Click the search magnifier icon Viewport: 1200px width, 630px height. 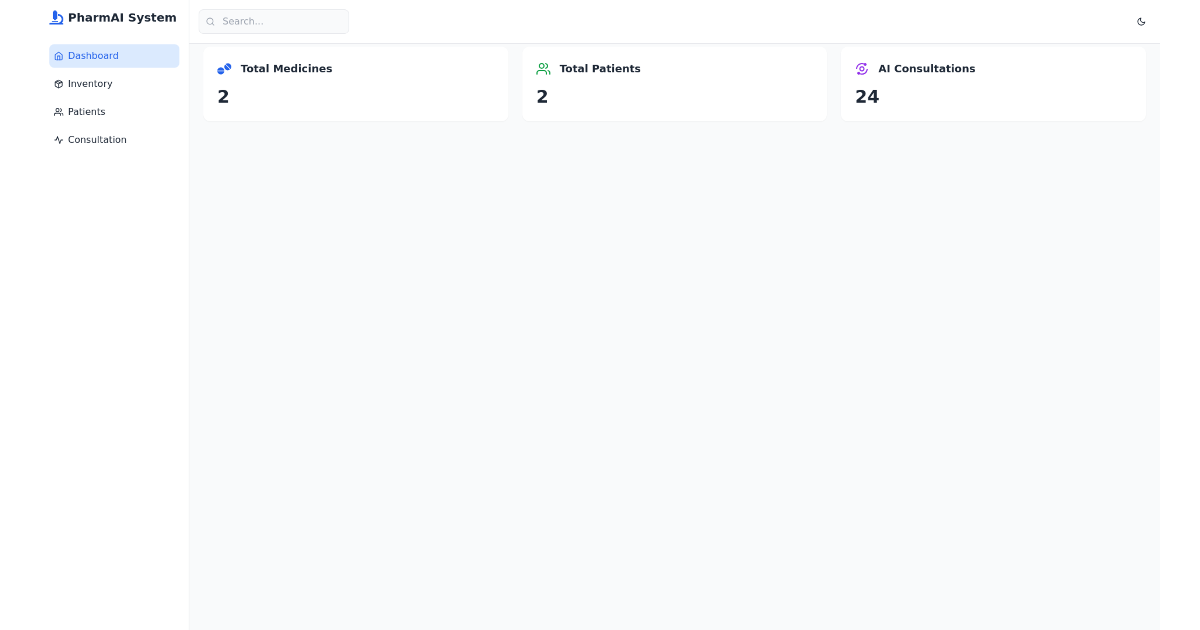tap(210, 21)
